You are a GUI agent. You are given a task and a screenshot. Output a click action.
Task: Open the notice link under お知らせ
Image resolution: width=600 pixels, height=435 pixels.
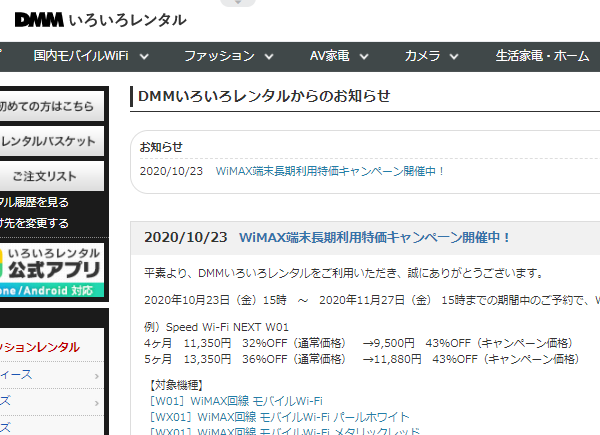pos(330,171)
